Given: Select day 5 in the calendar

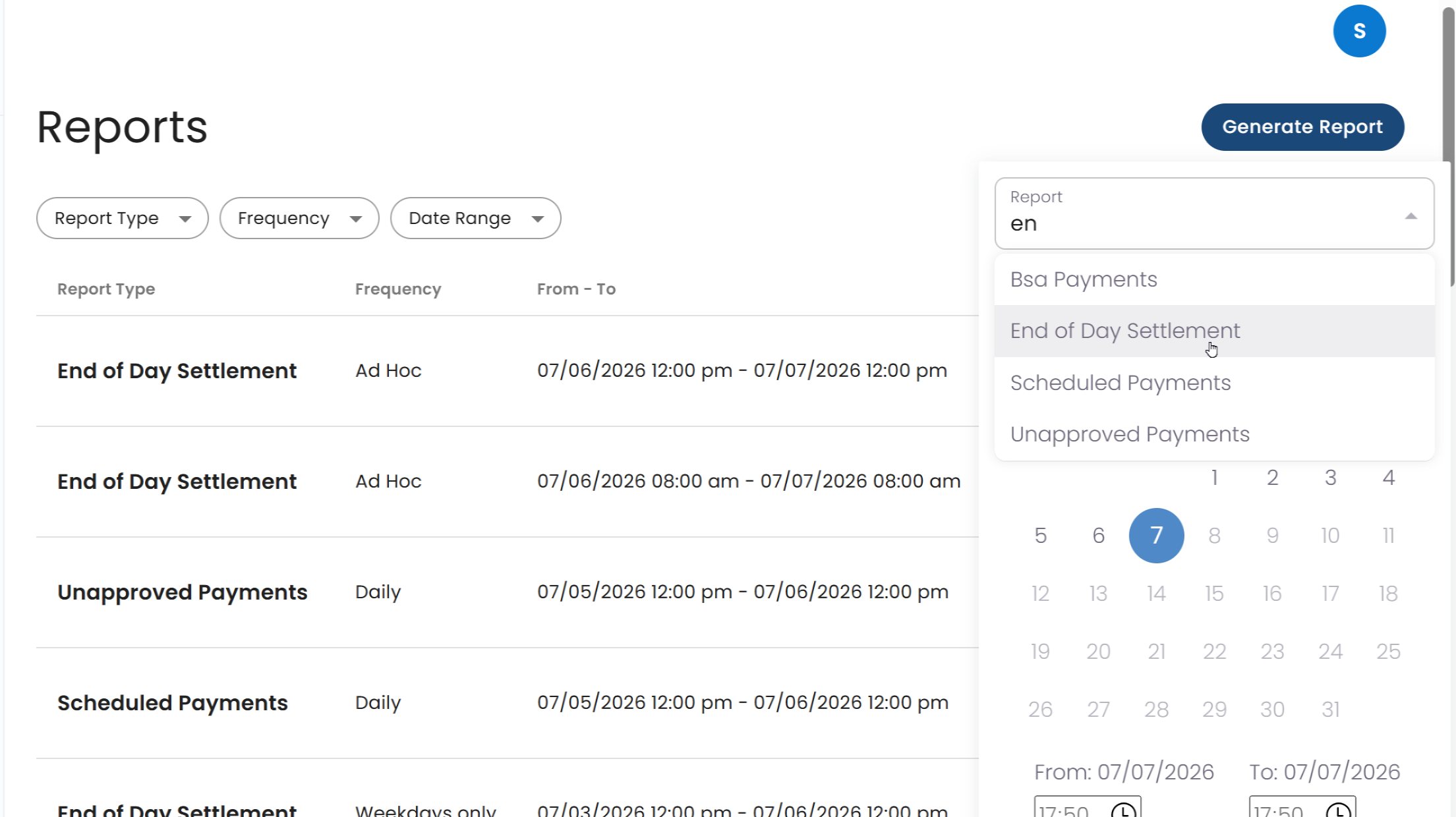Looking at the screenshot, I should click(x=1040, y=535).
